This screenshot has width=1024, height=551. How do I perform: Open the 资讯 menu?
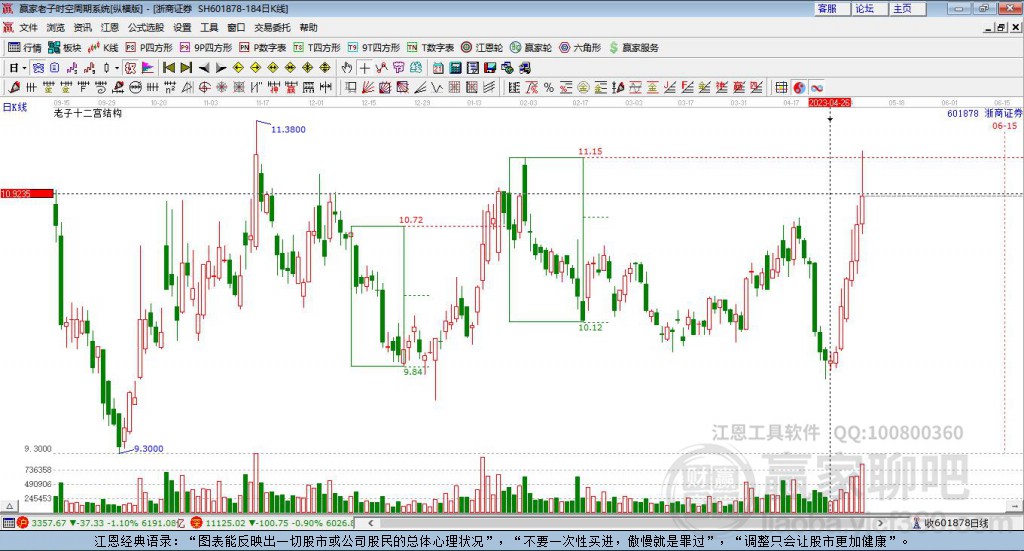pyautogui.click(x=82, y=27)
